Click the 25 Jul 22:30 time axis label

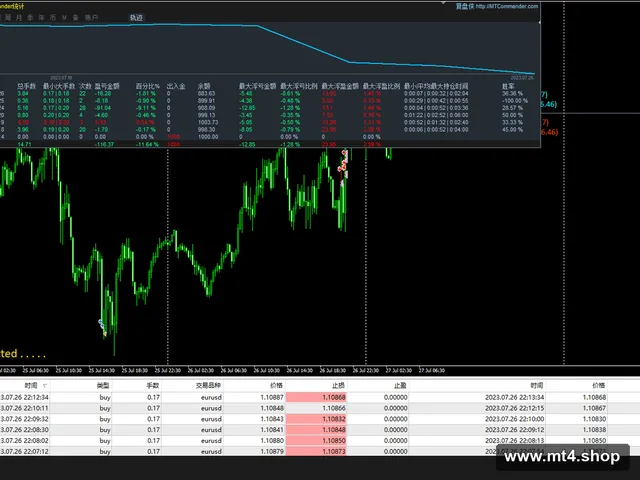(168, 371)
